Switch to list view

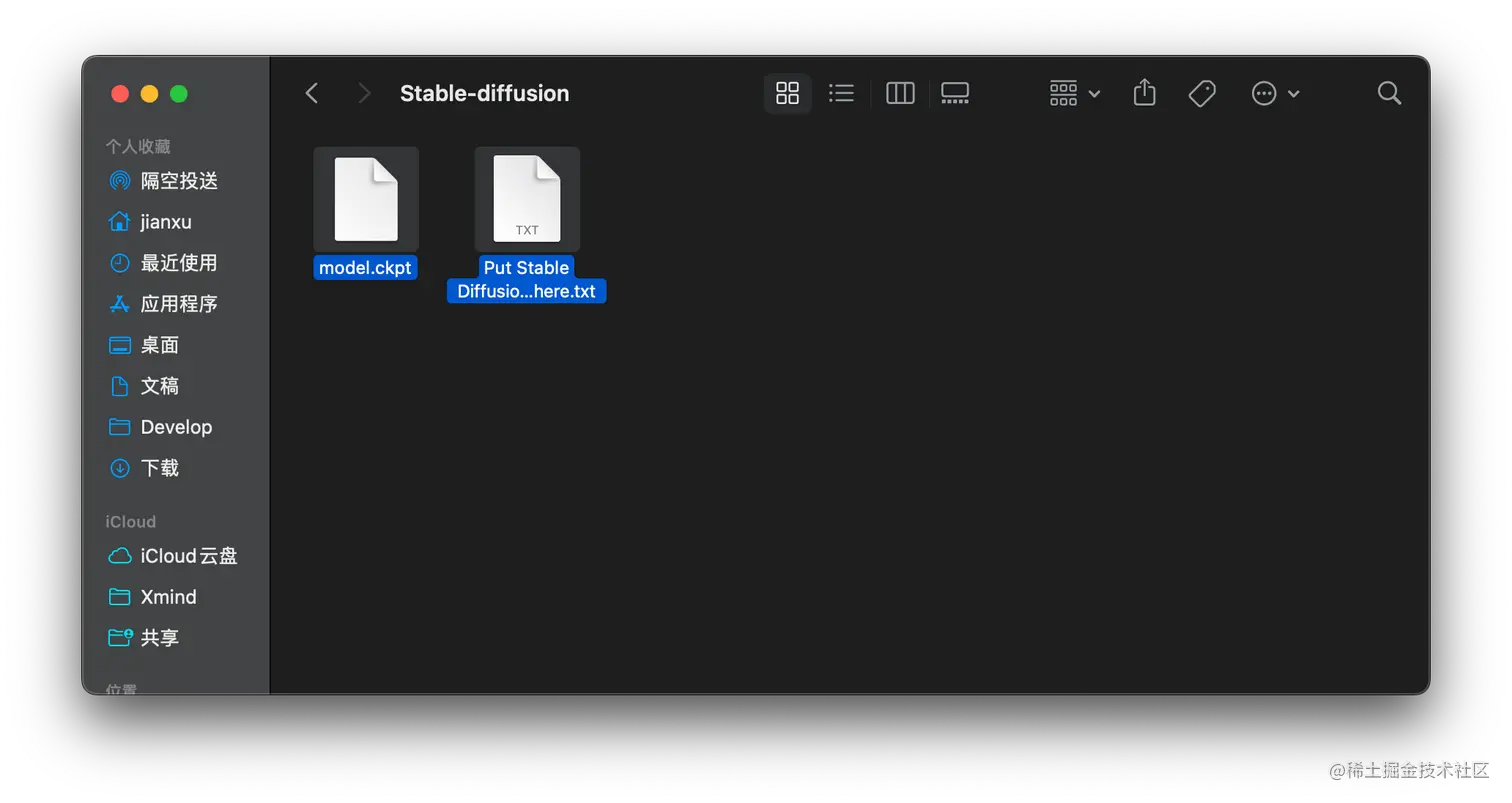(x=841, y=93)
